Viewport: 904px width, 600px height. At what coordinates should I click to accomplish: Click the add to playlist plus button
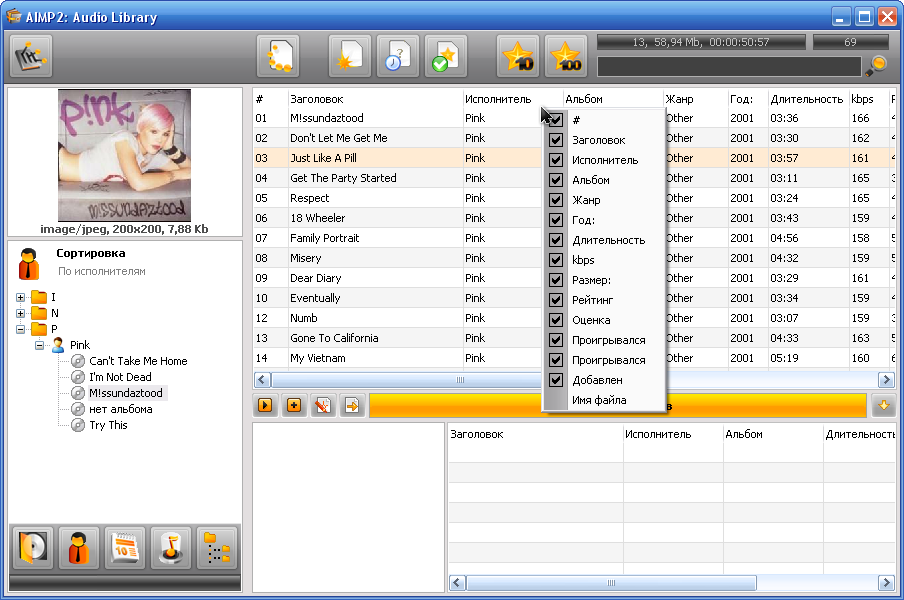[x=294, y=405]
